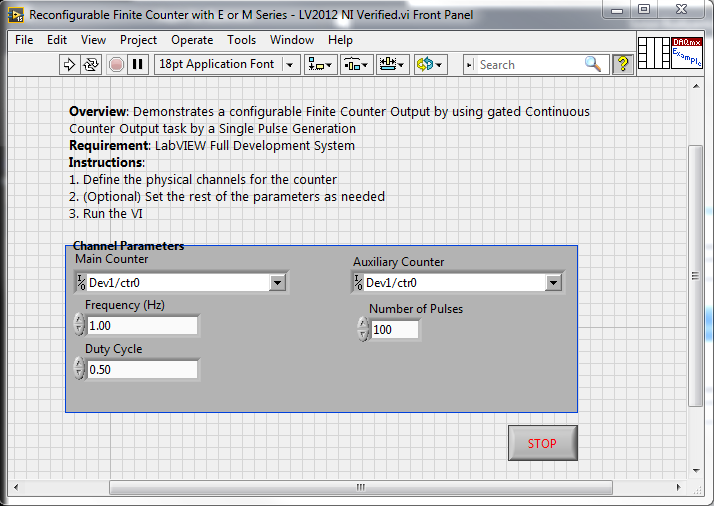The image size is (714, 506).
Task: Click the Duty Cycle stepper control
Action: point(79,368)
